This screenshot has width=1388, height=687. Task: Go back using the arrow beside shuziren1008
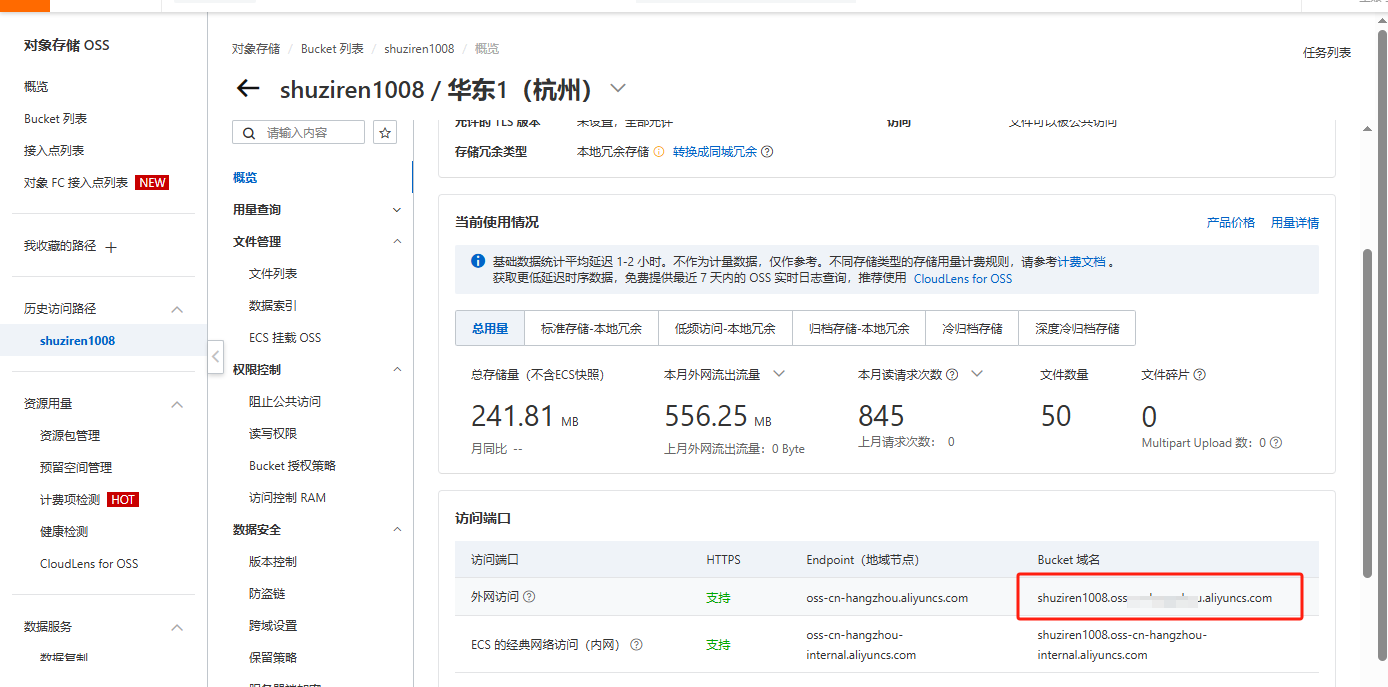click(x=247, y=89)
